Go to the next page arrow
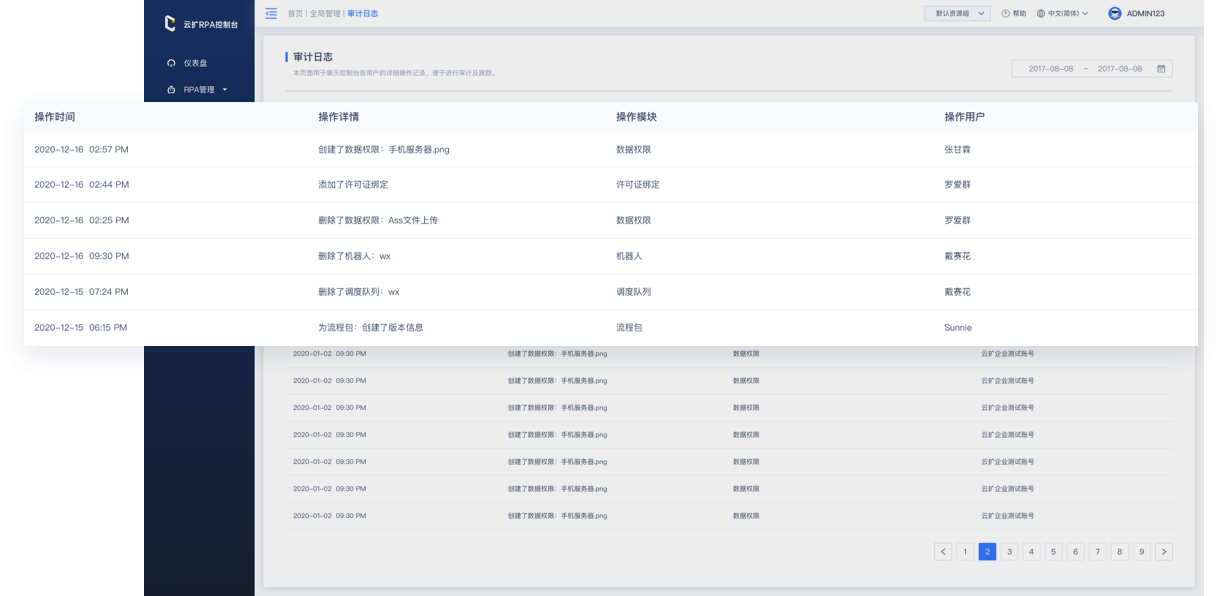The width and height of the screenshot is (1222, 596). point(1163,552)
